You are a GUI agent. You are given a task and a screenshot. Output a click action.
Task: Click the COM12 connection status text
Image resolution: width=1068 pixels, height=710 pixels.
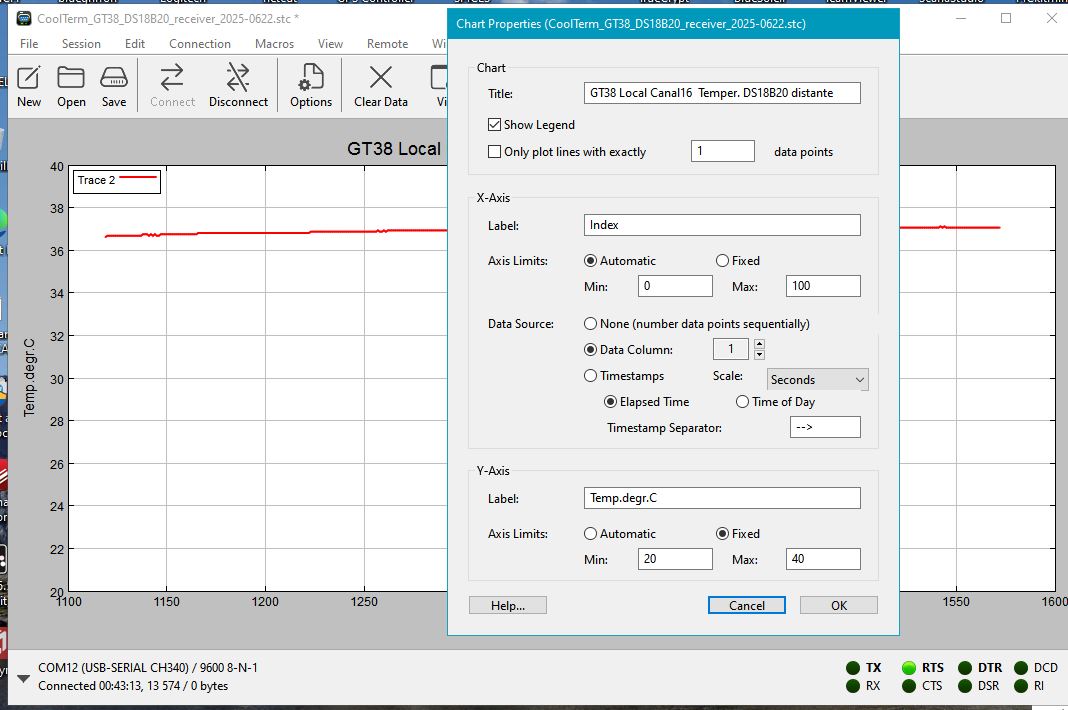click(148, 668)
